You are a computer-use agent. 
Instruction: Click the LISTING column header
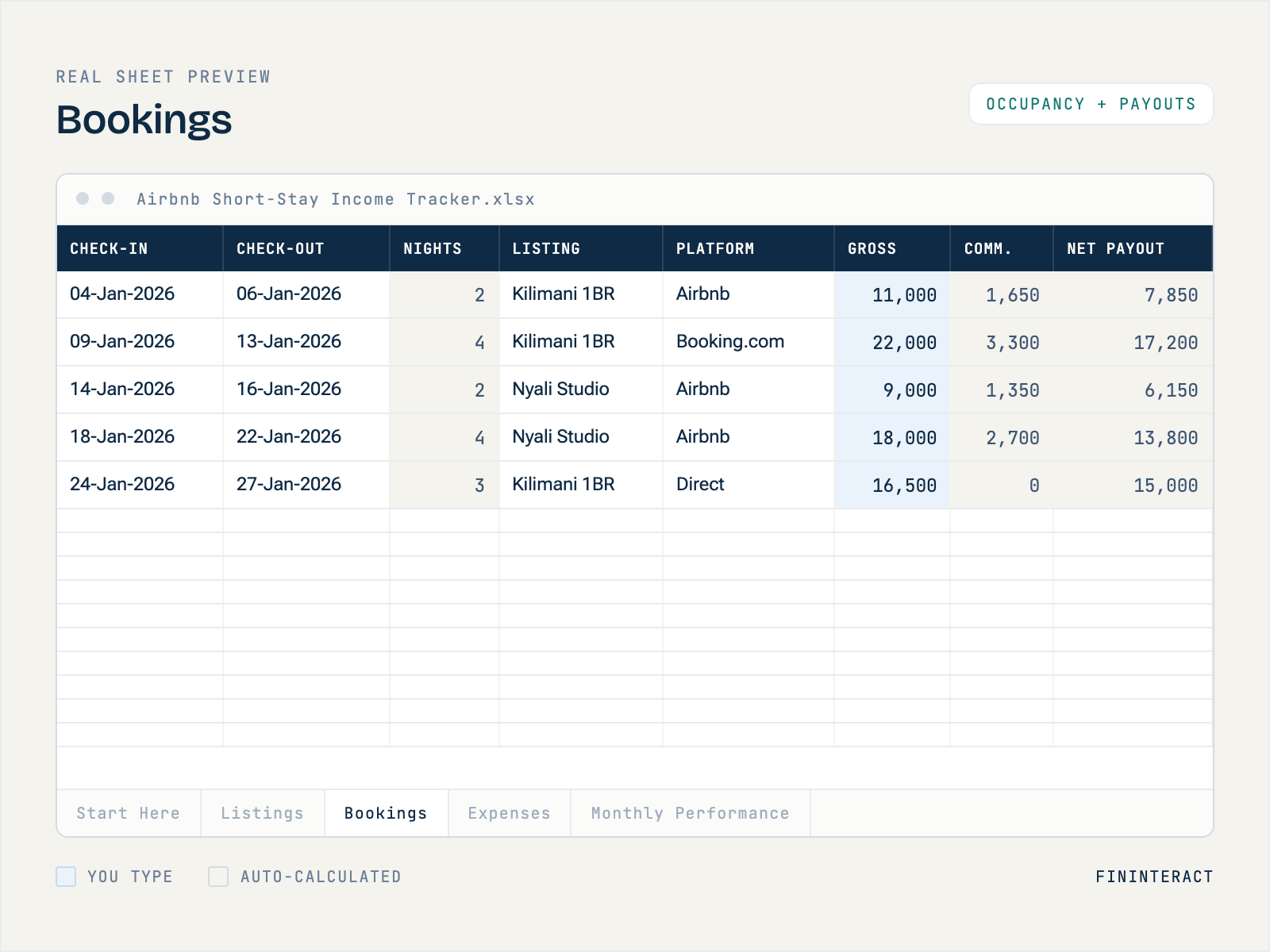(x=581, y=248)
